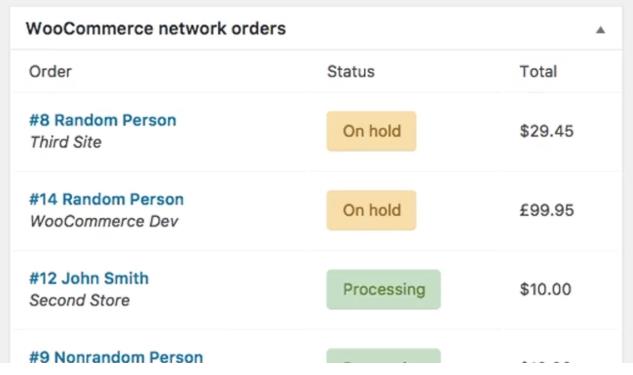
Task: Select the $10.00 total amount
Action: tap(545, 289)
